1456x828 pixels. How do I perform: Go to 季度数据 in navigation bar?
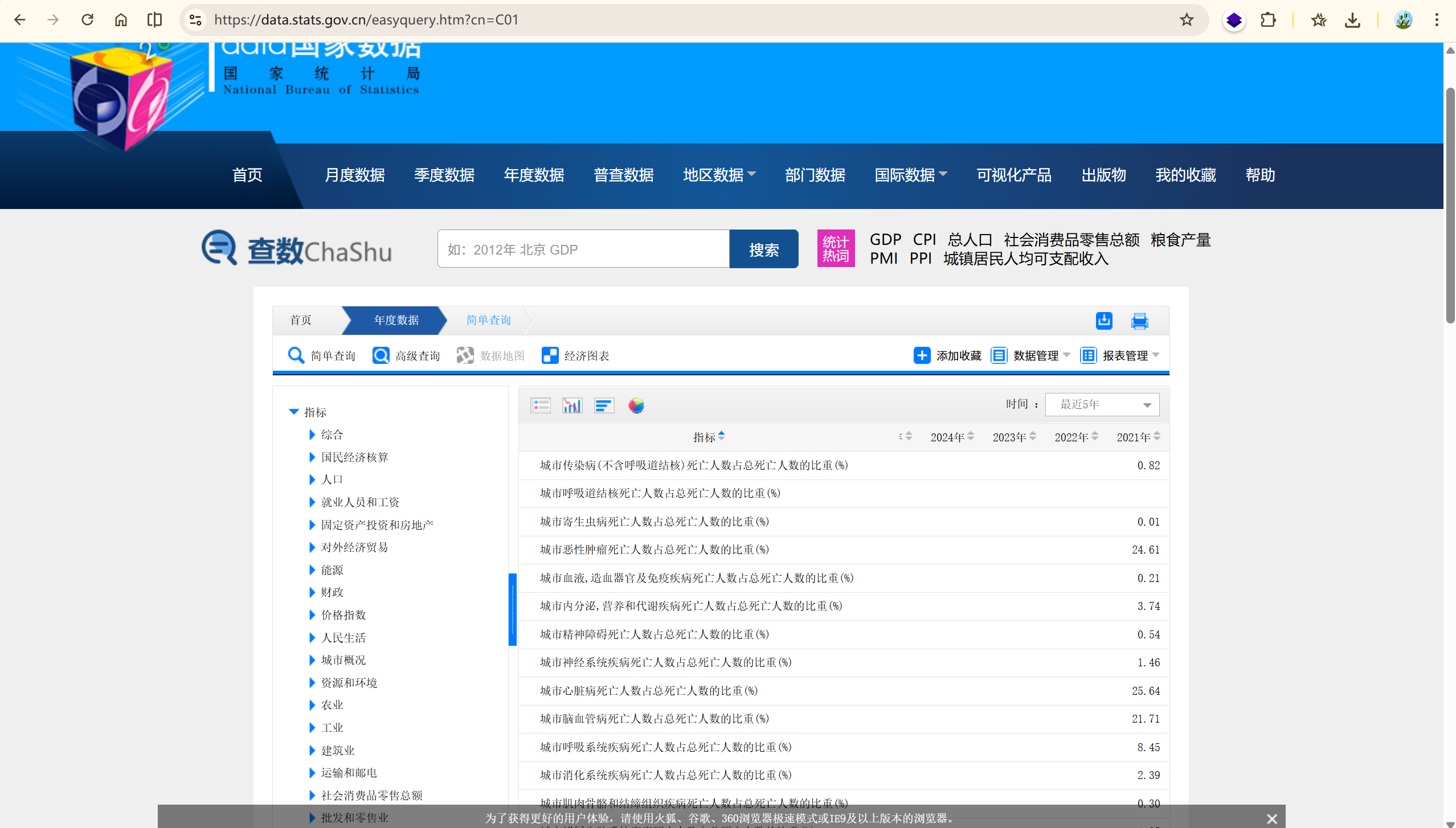[x=444, y=175]
